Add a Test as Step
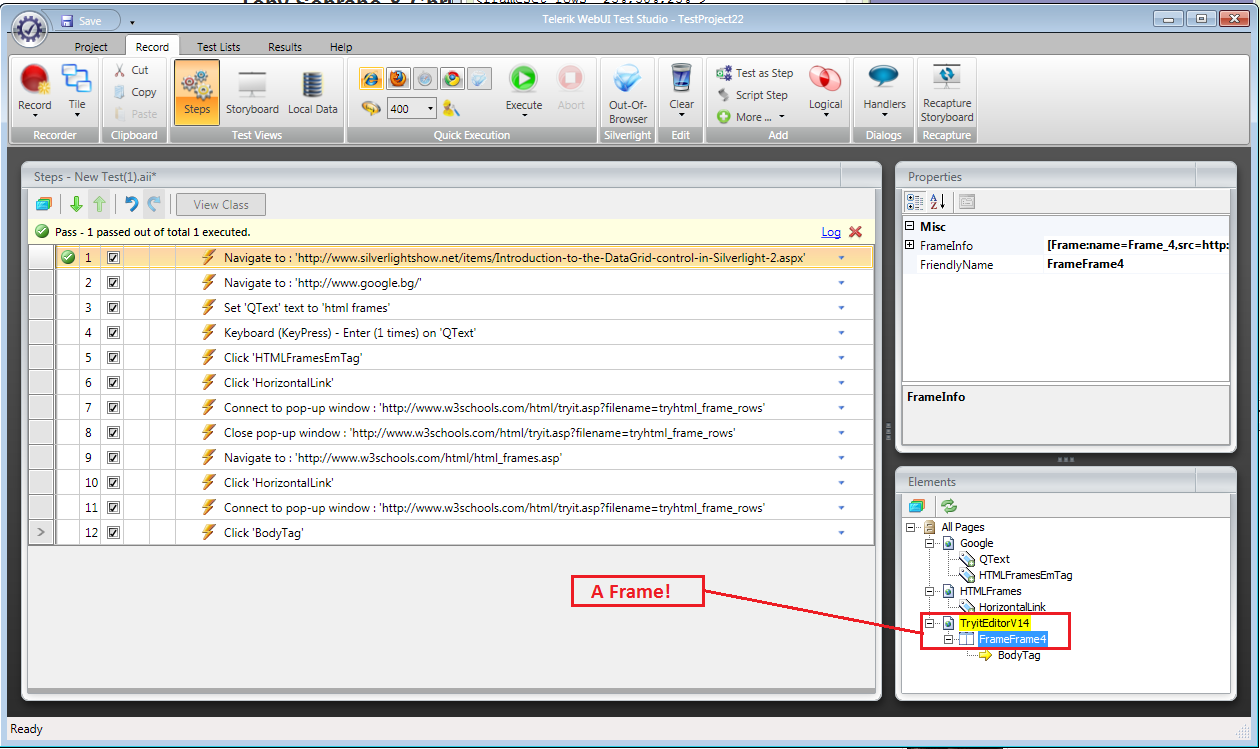Image resolution: width=1260 pixels, height=749 pixels. point(755,73)
